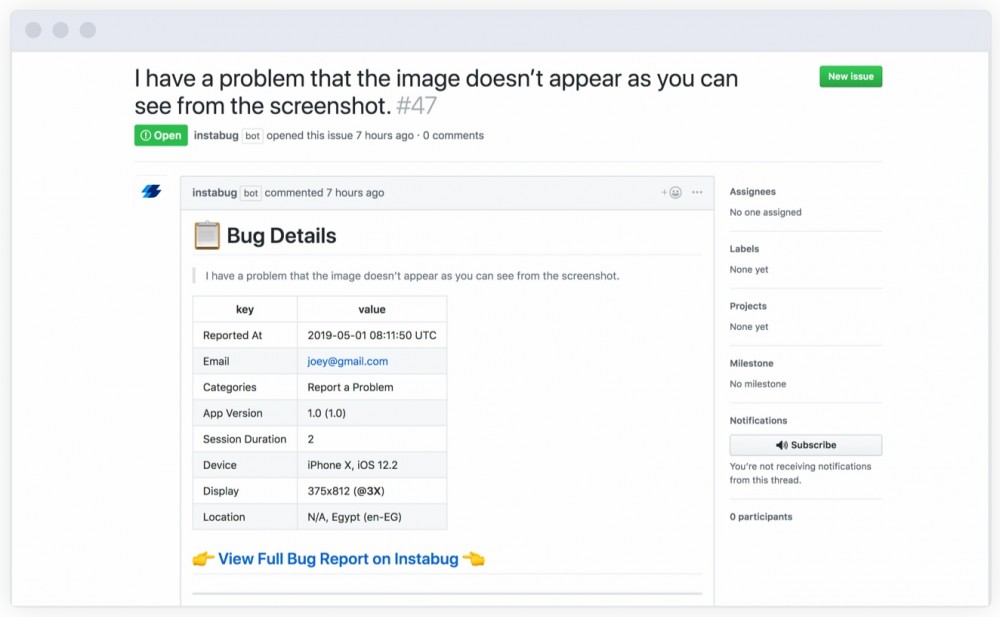Select the Location value N/A, Egypt (en-EG)
Screen dimensions: 1000x617
(355, 517)
